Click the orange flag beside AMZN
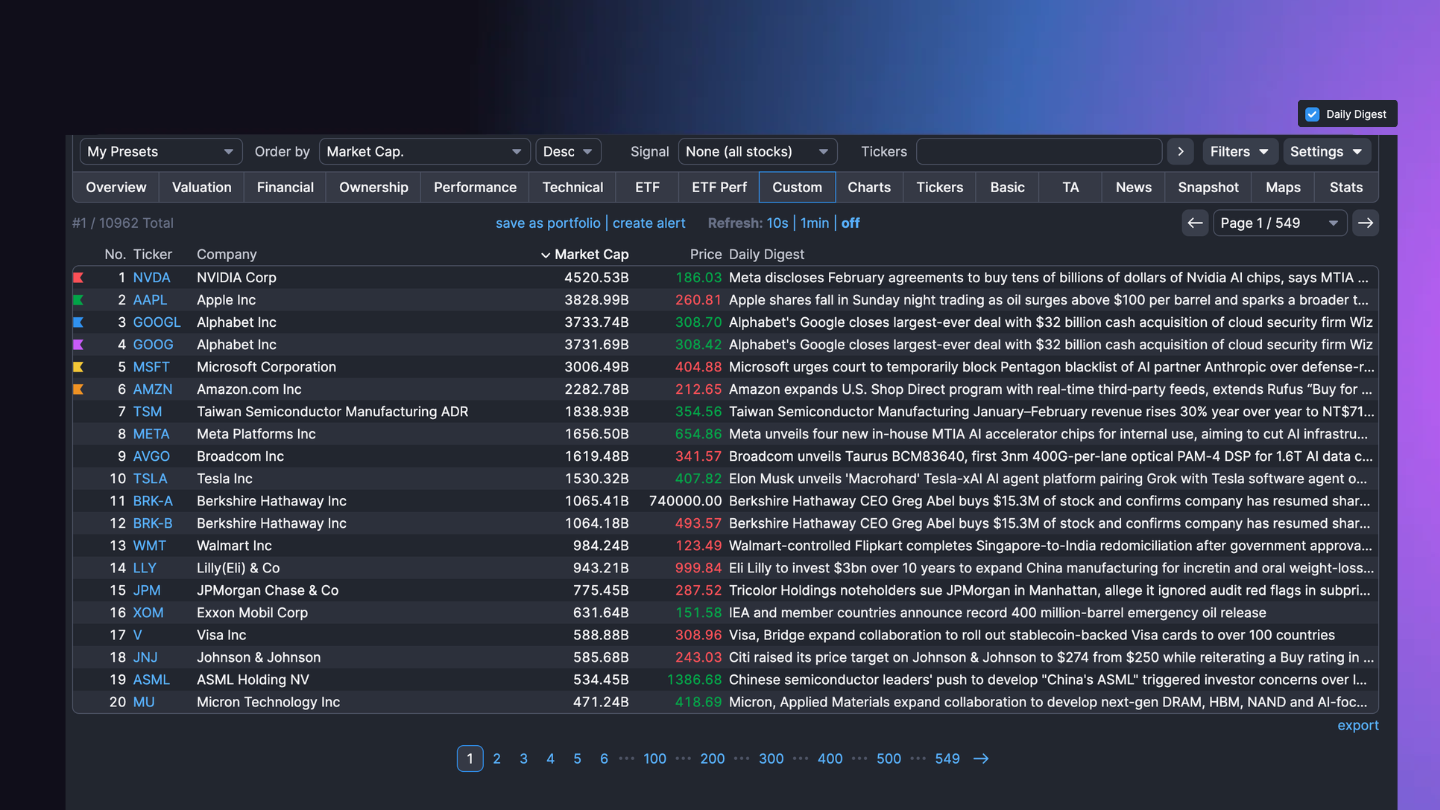The width and height of the screenshot is (1440, 810). [x=78, y=390]
